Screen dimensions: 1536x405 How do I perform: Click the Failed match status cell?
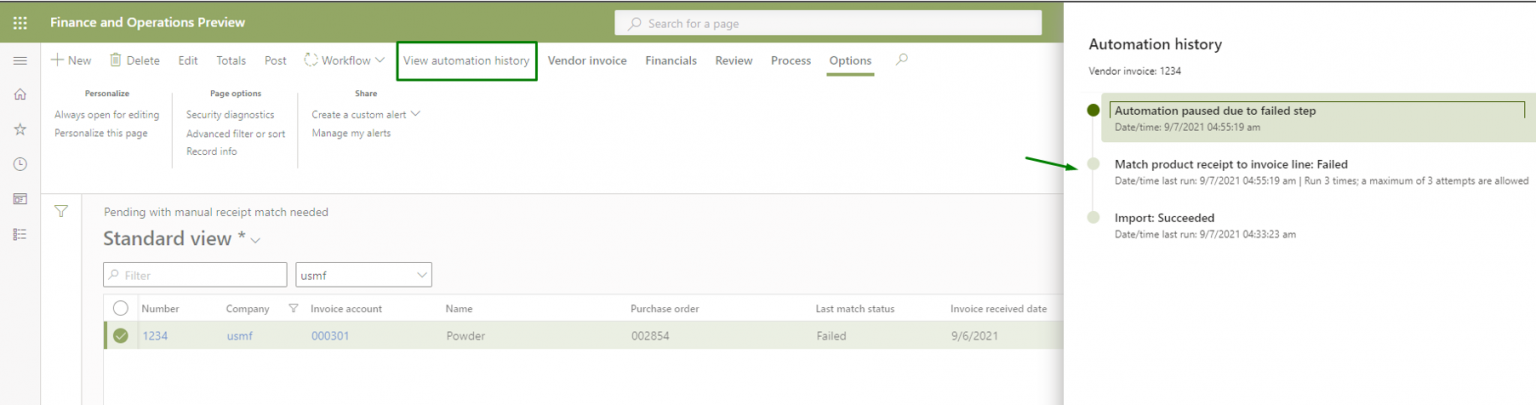tap(831, 336)
